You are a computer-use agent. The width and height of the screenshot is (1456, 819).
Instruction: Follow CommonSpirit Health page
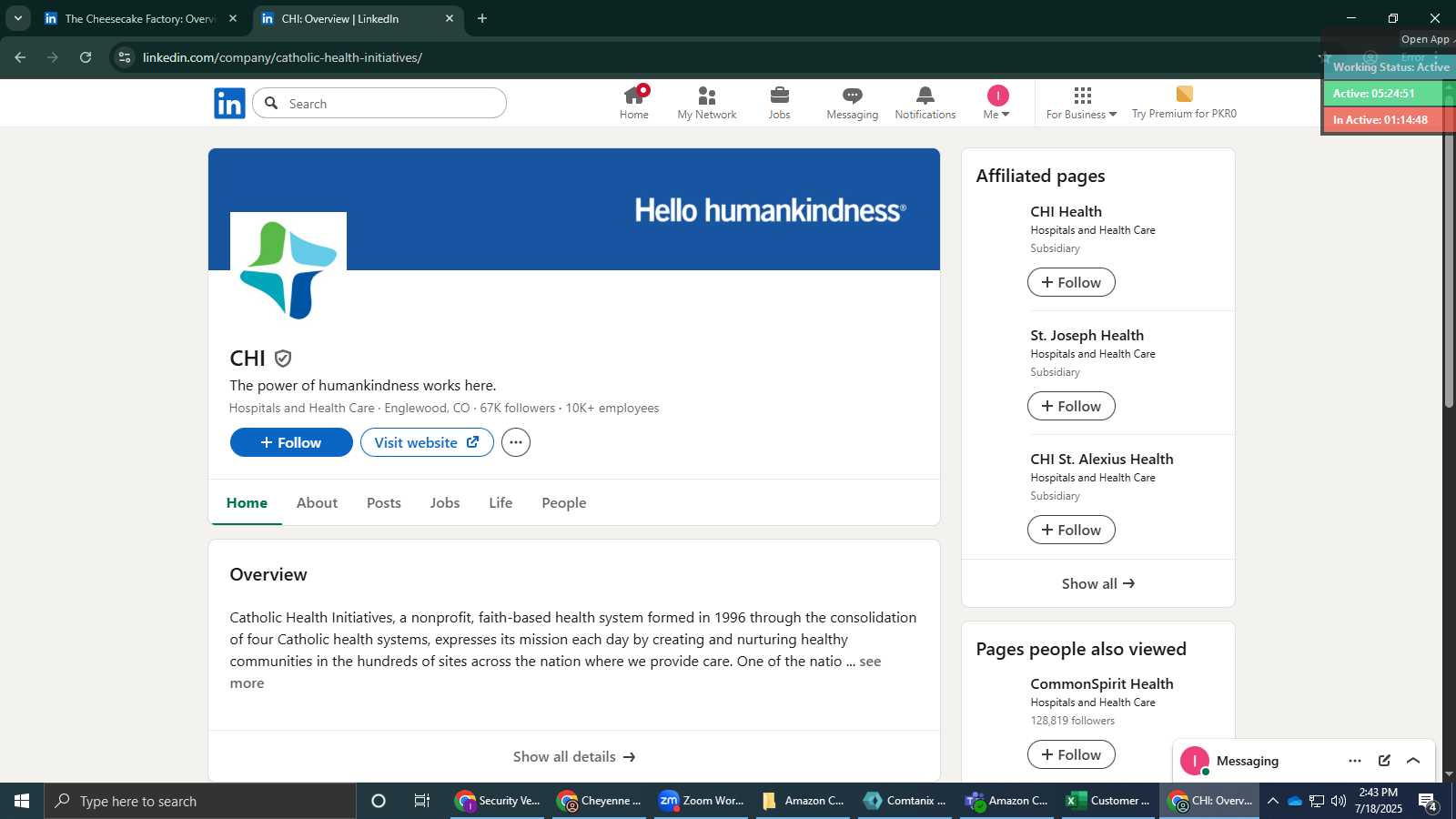(x=1071, y=754)
